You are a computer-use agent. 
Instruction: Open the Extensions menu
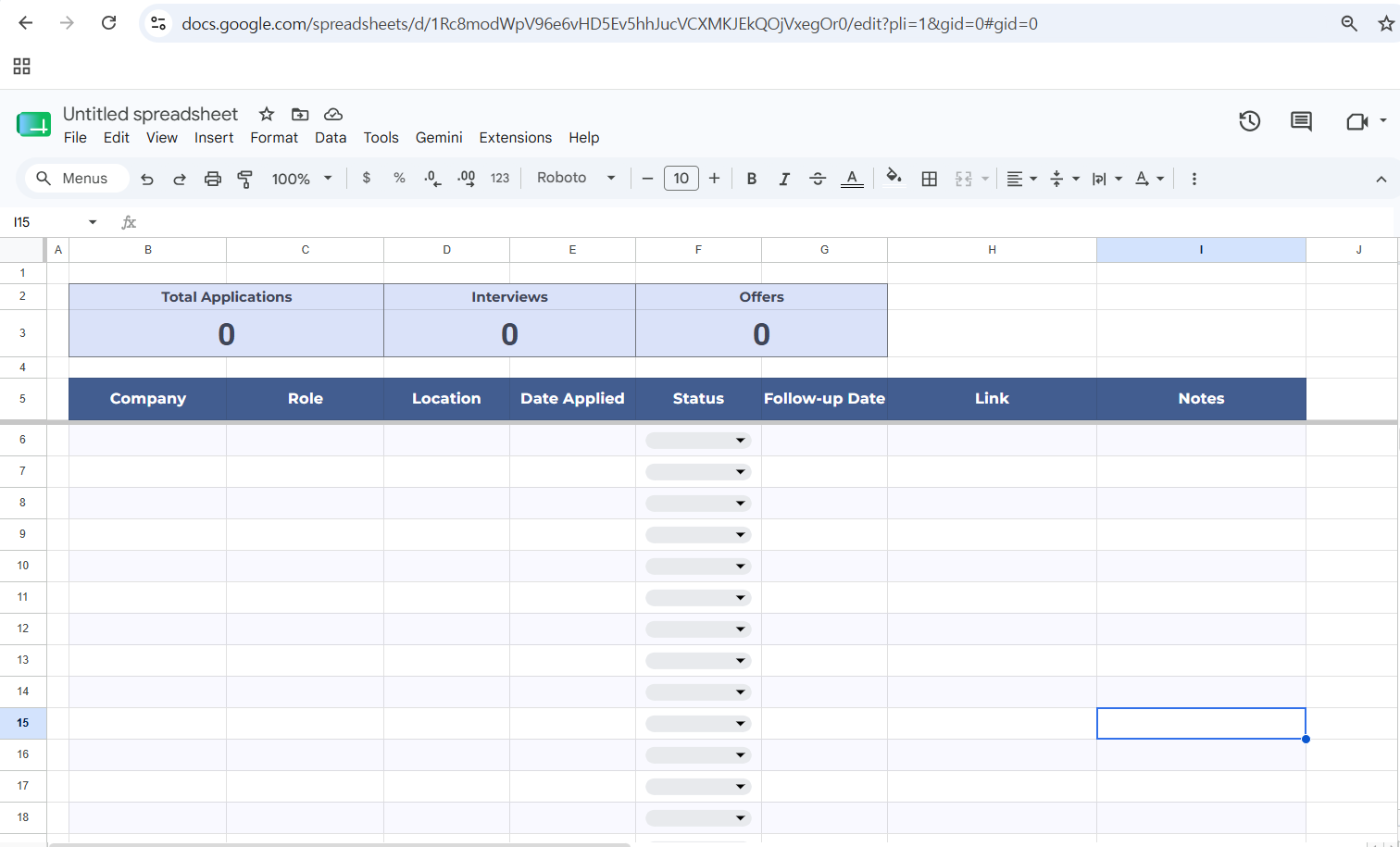coord(516,137)
